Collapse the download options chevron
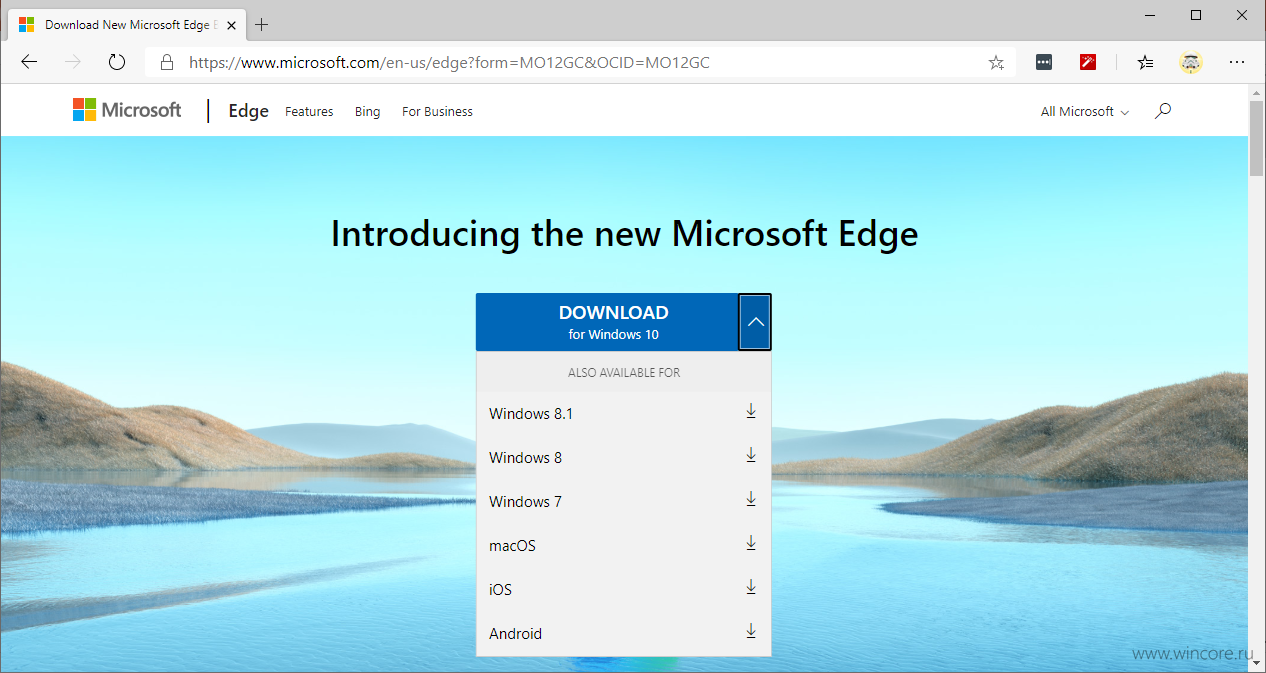The image size is (1266, 673). coord(755,322)
